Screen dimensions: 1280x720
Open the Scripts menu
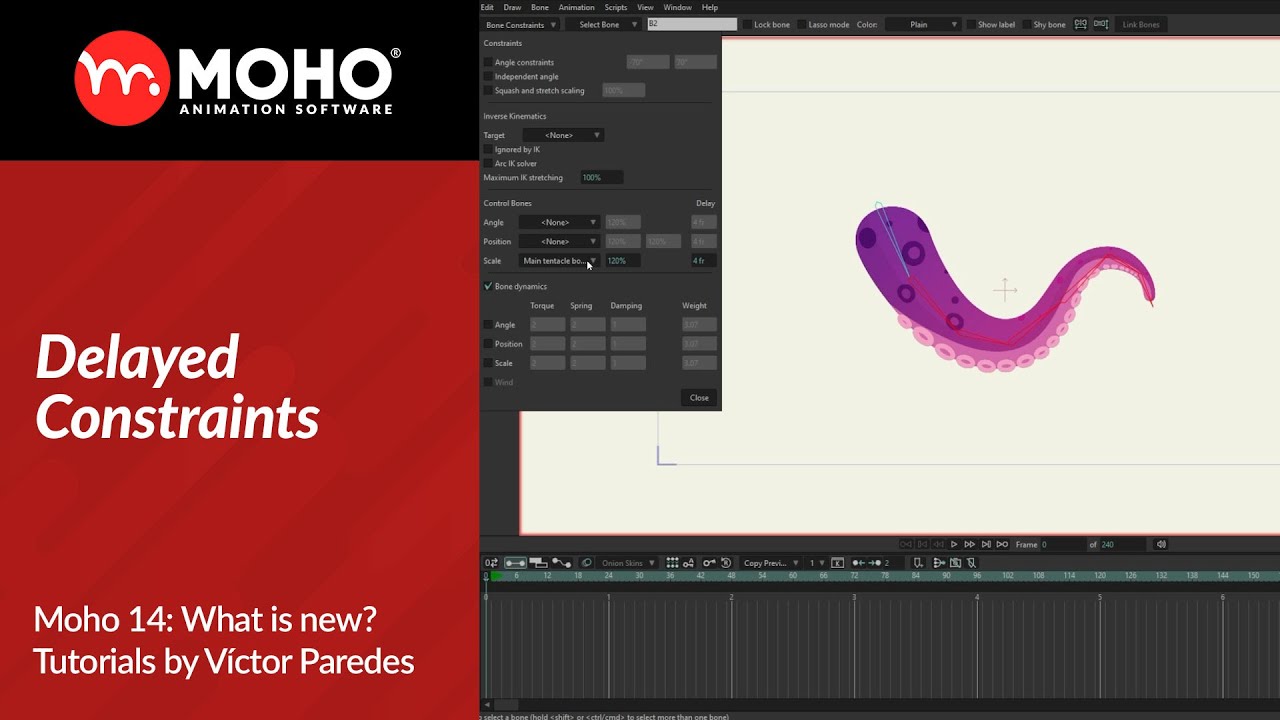(x=616, y=7)
